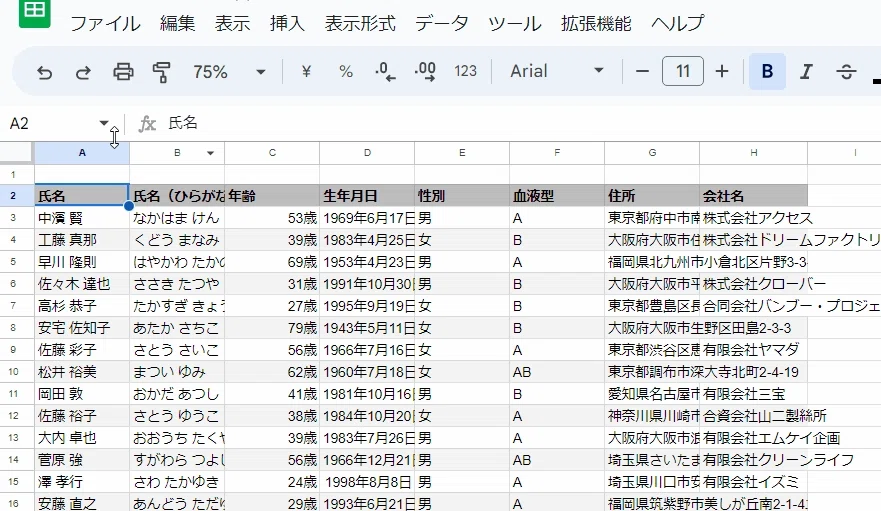Screen dimensions: 881x511
Task: Toggle italic formatting
Action: tap(806, 71)
